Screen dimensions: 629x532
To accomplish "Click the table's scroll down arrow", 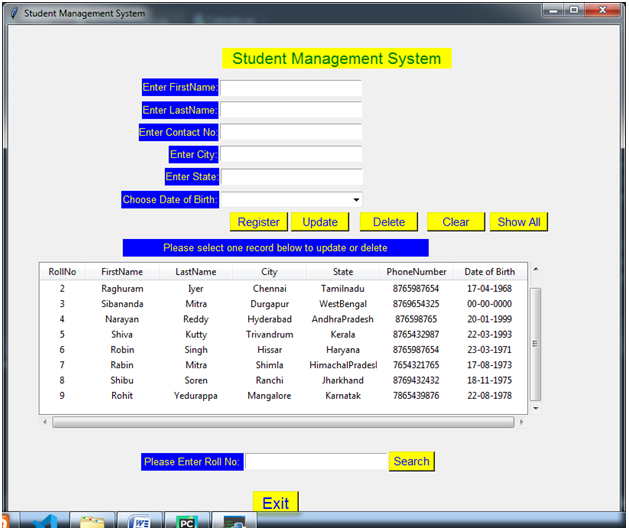I will click(536, 408).
